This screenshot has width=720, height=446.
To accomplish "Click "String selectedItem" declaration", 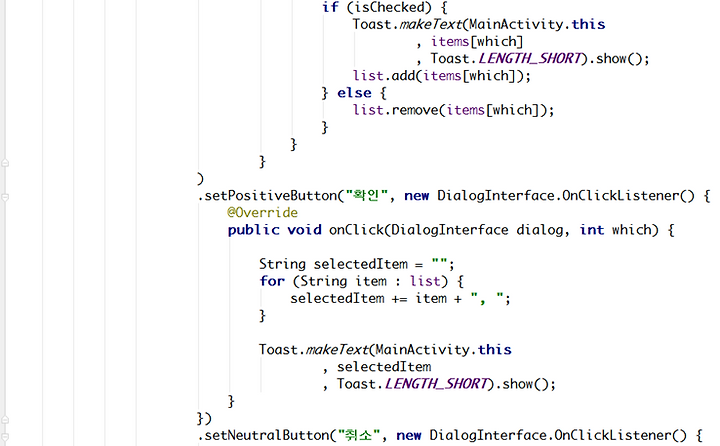I will click(333, 264).
